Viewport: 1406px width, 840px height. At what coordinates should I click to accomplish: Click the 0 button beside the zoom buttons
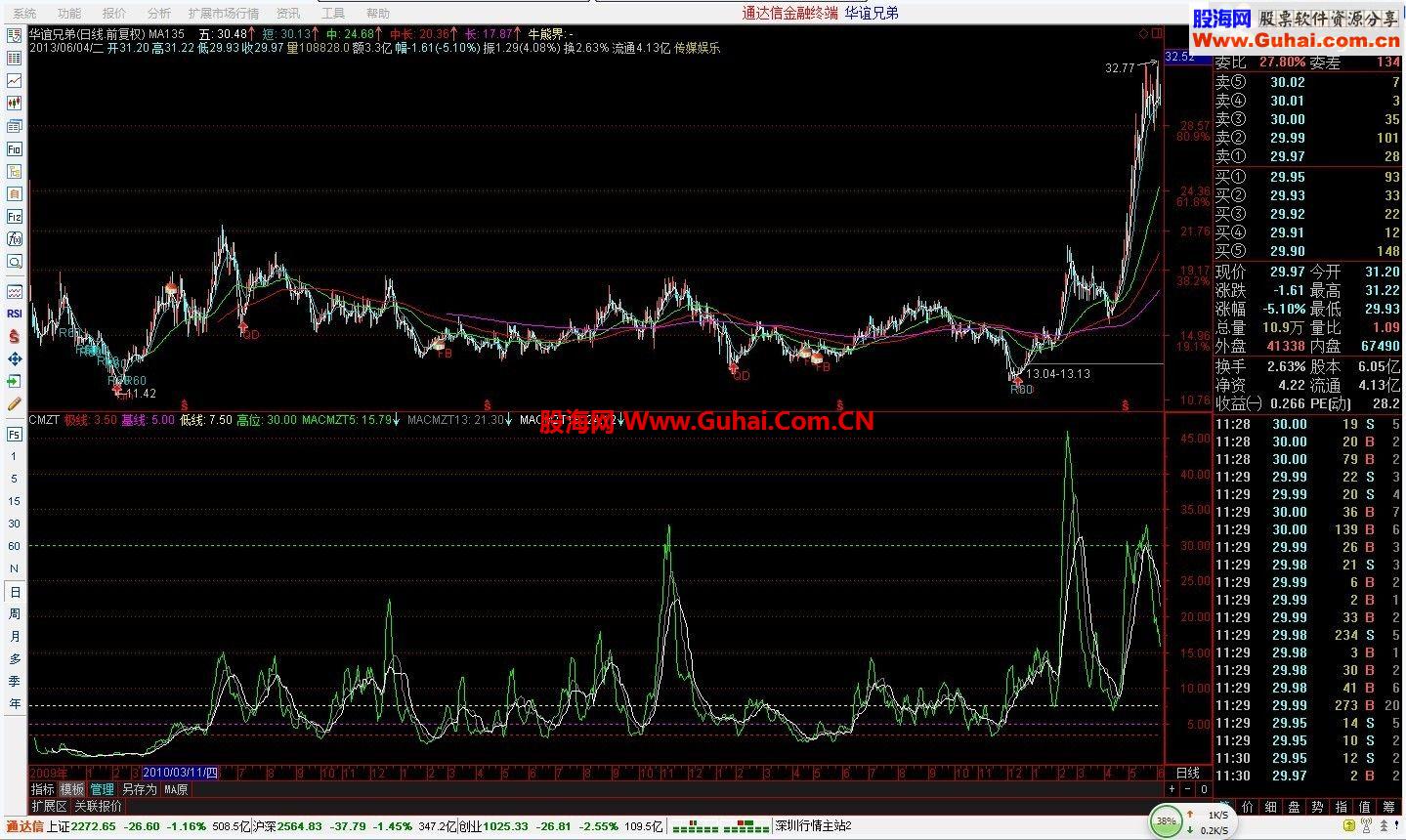click(x=1204, y=789)
